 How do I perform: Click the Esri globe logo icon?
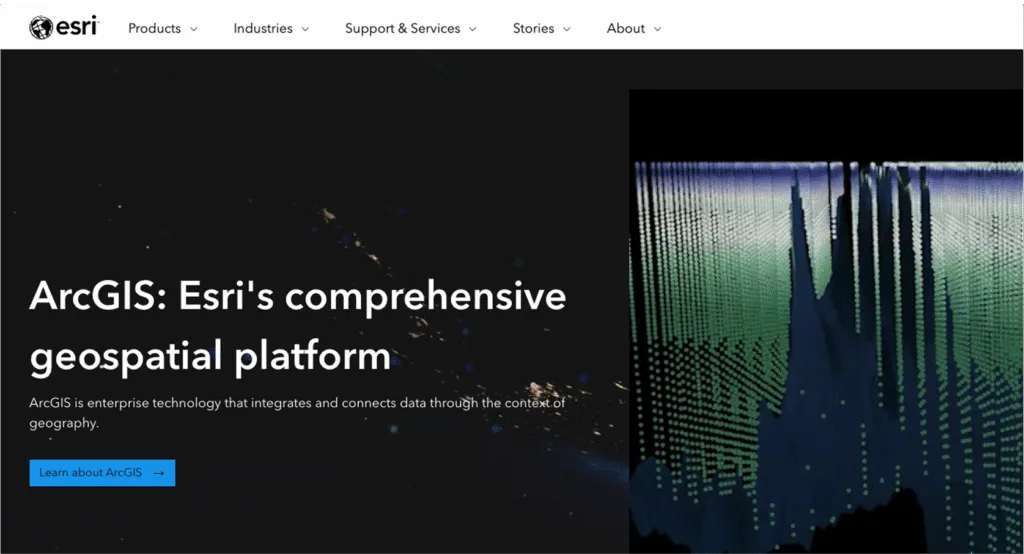pos(41,28)
